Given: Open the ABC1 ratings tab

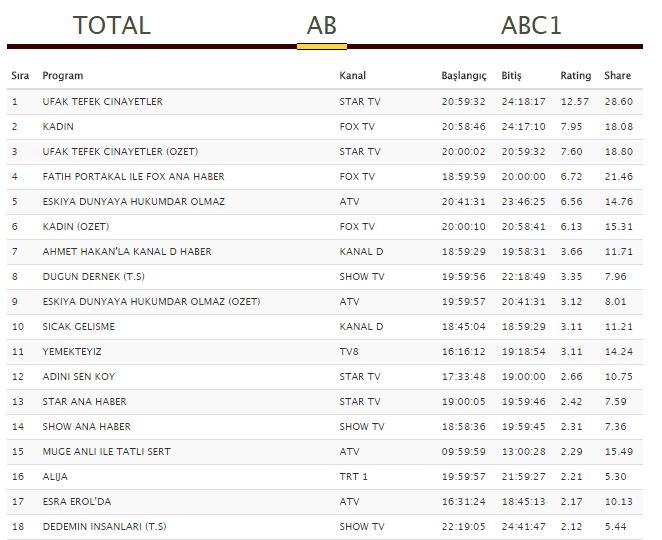Looking at the screenshot, I should (531, 25).
